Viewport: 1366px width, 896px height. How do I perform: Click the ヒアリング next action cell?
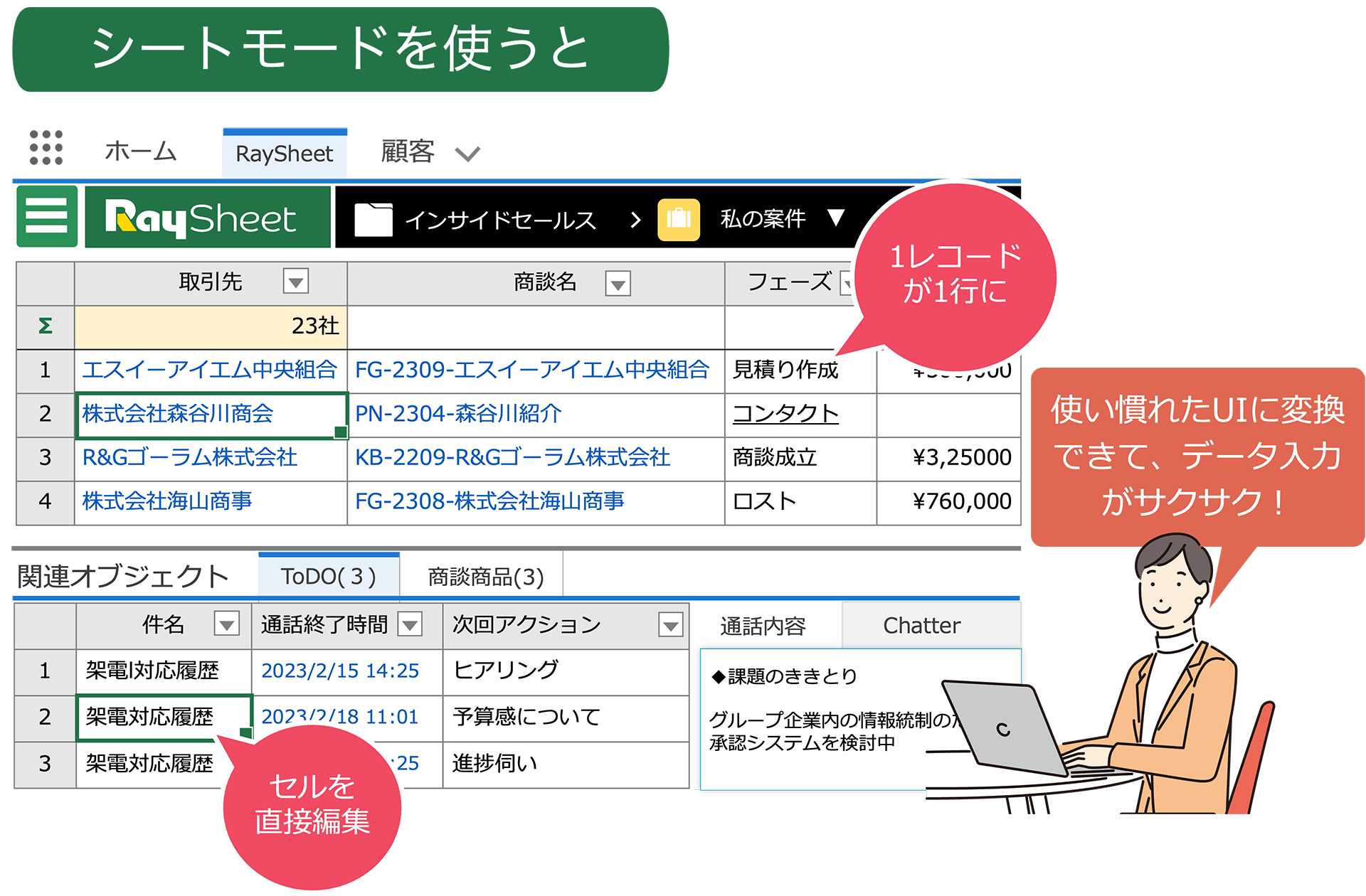(566, 672)
